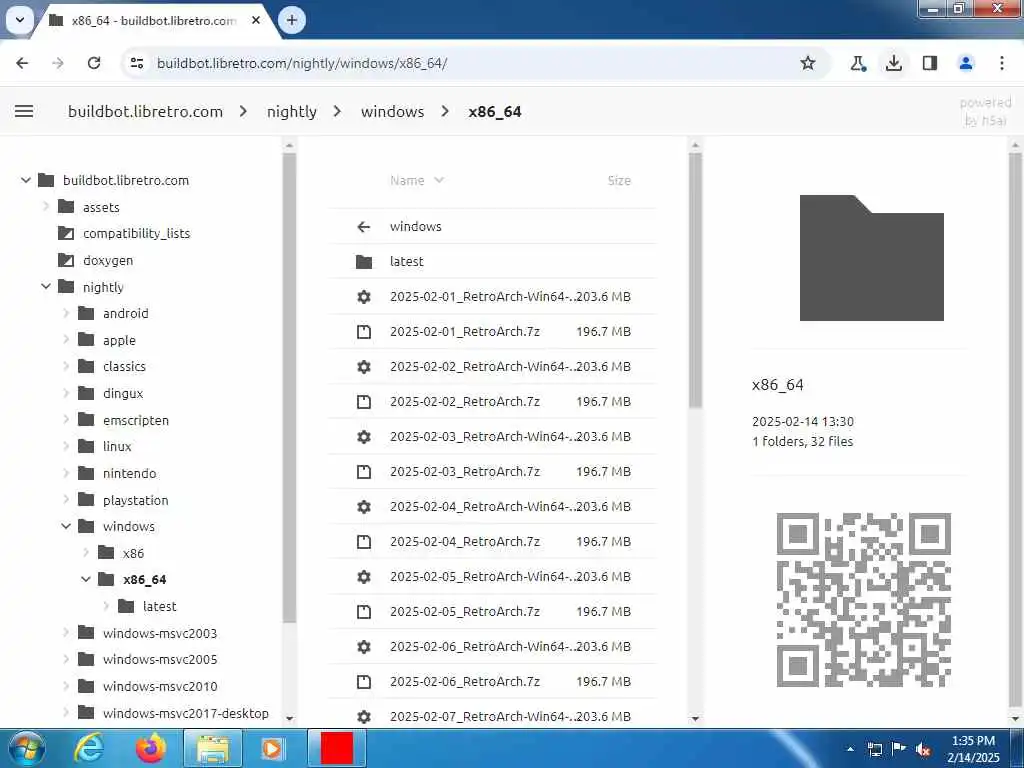Close the x86_64 browser tab
The height and width of the screenshot is (768, 1024).
256,20
